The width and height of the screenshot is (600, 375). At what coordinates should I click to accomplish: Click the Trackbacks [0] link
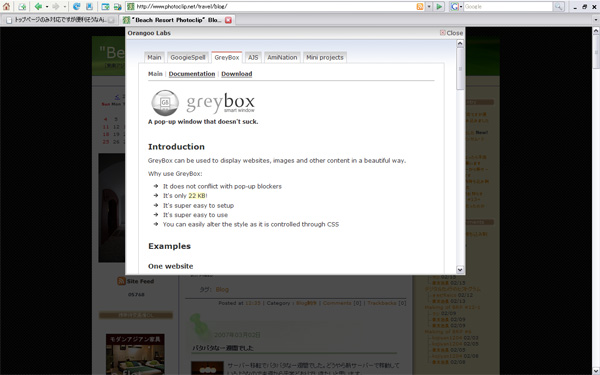(x=386, y=303)
